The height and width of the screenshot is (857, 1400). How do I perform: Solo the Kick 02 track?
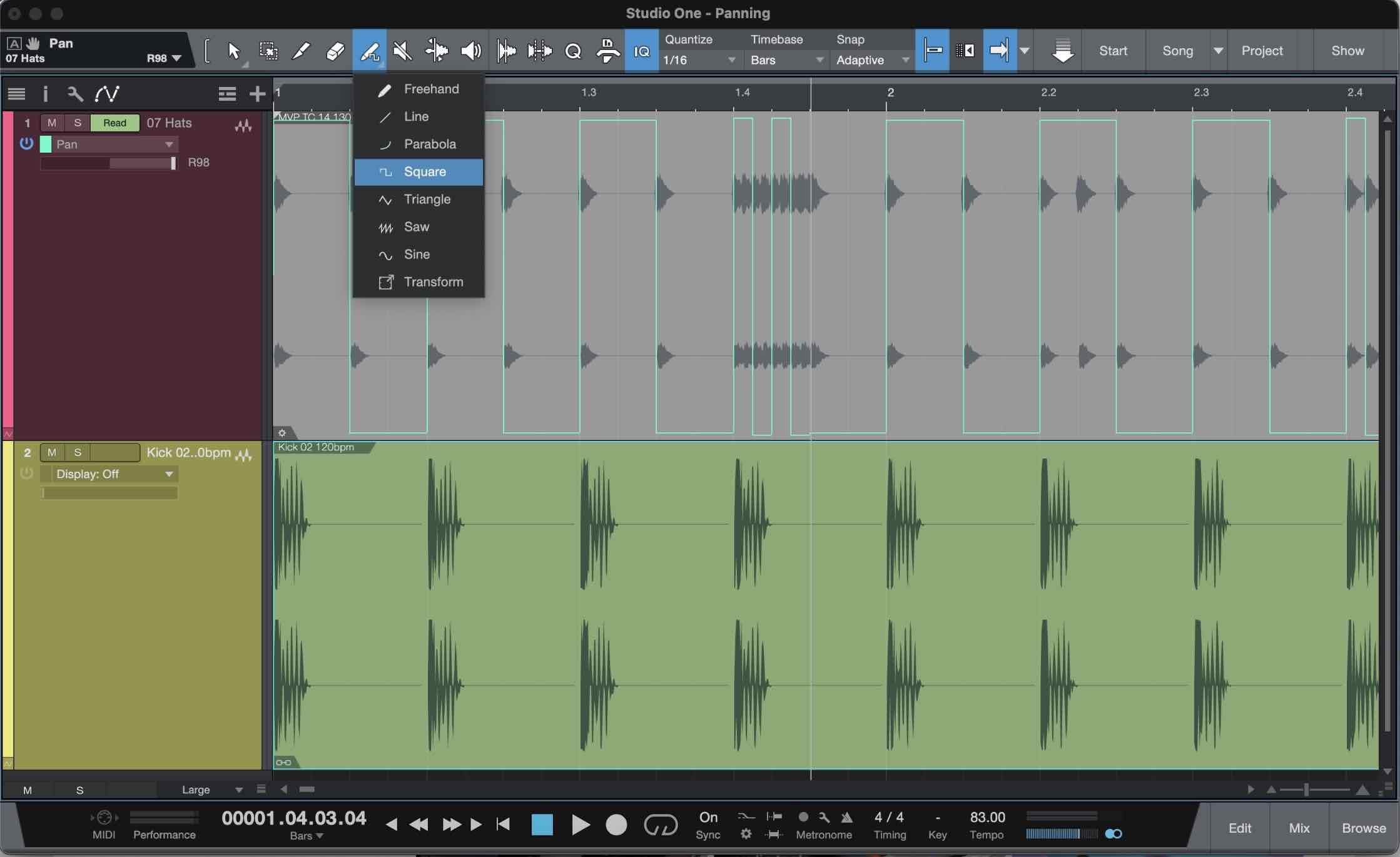[x=78, y=452]
